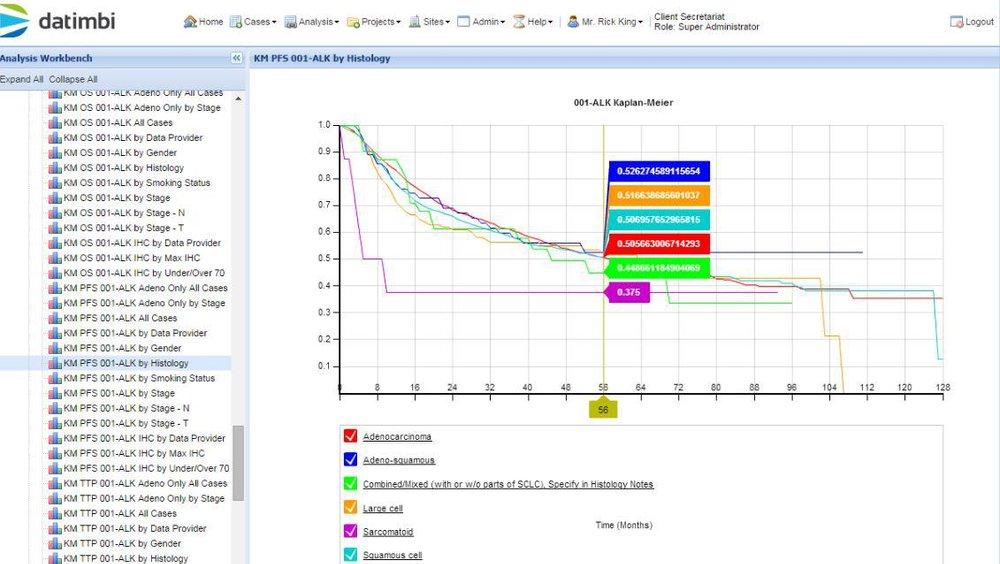Click Collapse All in the workbench
This screenshot has height=564, width=1000.
pyautogui.click(x=73, y=79)
